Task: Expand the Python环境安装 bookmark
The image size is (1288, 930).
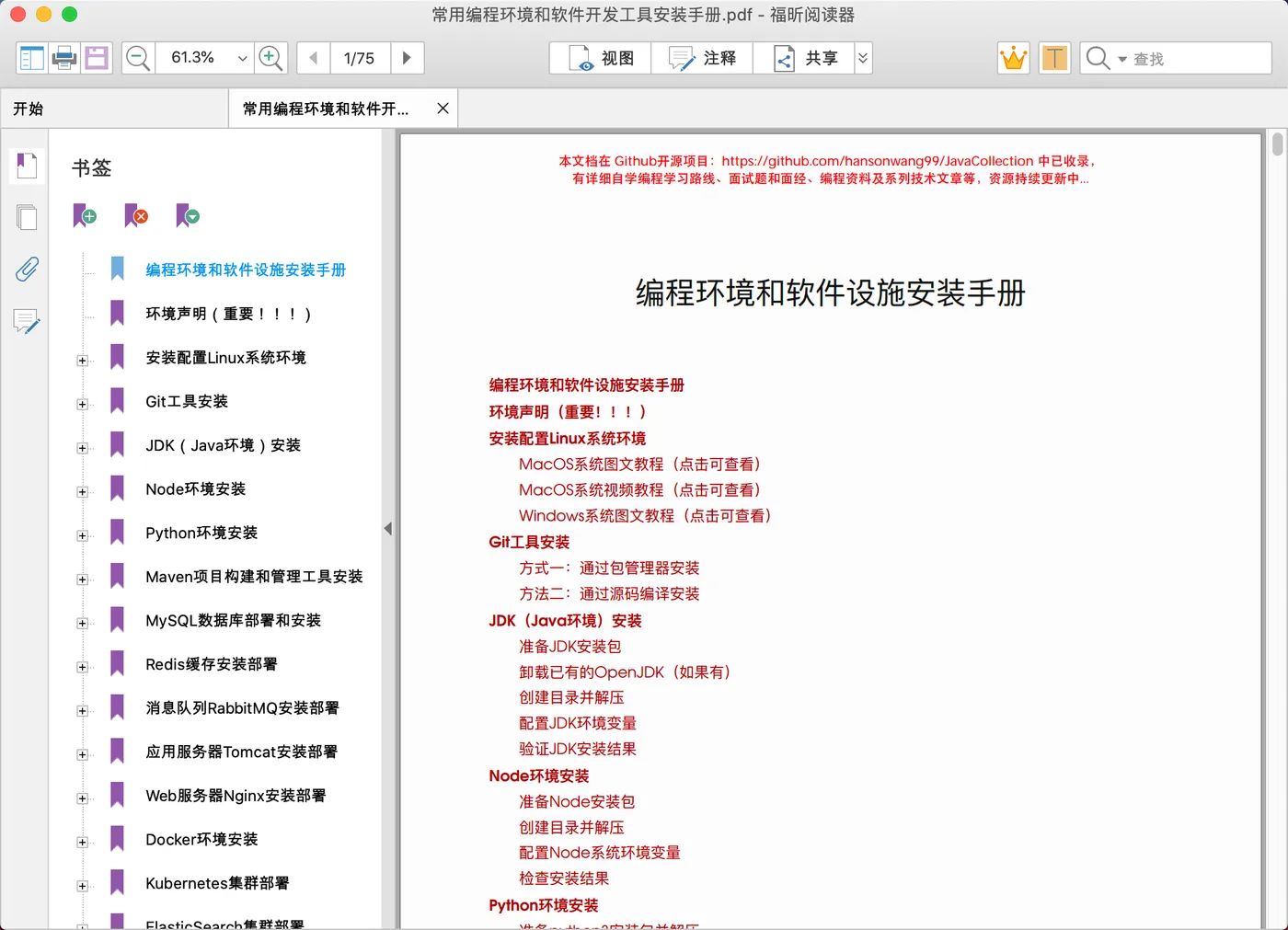Action: tap(82, 535)
